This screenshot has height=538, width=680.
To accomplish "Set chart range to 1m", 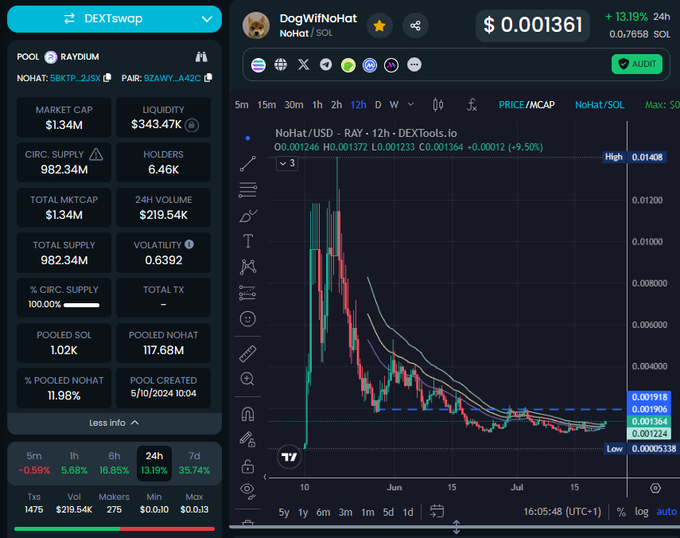I will coord(368,512).
